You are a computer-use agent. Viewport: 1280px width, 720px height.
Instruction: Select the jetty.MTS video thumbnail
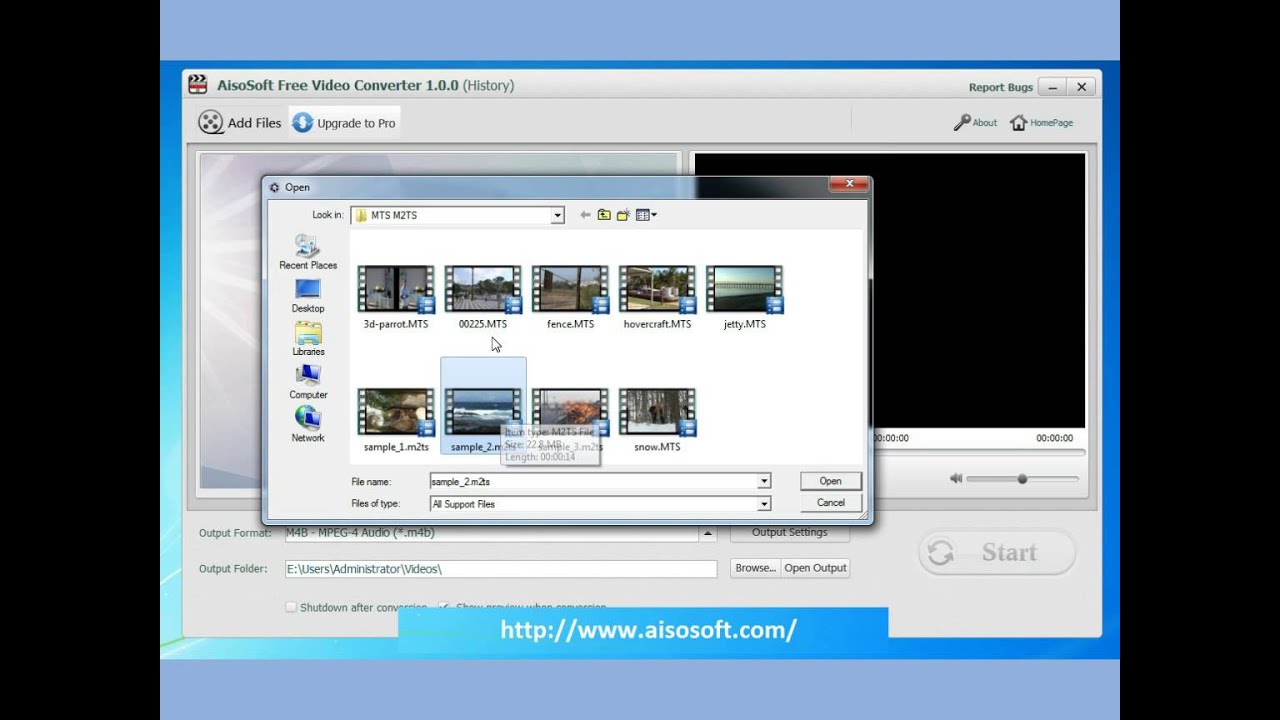tap(744, 290)
